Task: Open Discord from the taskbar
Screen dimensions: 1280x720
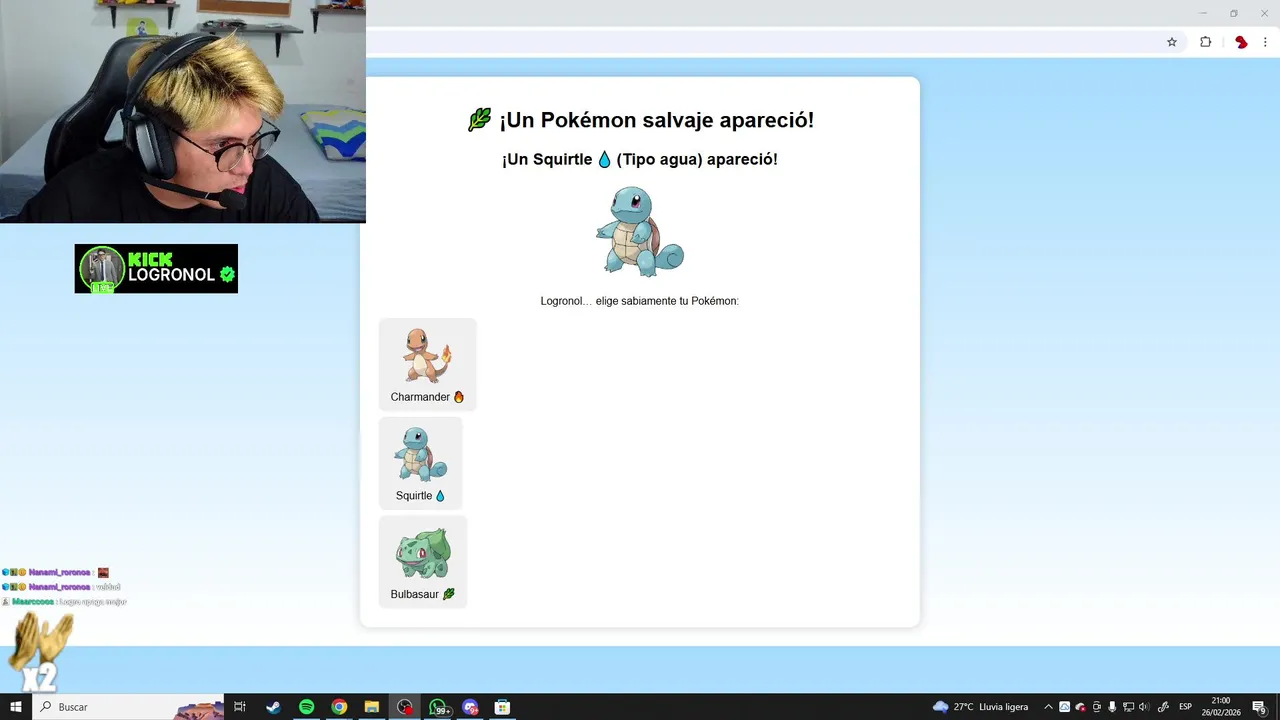Action: pyautogui.click(x=470, y=707)
